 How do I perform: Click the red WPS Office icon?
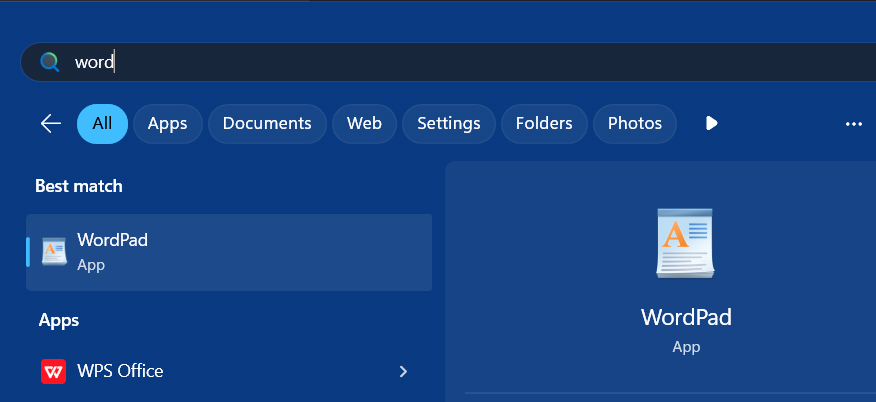(54, 371)
